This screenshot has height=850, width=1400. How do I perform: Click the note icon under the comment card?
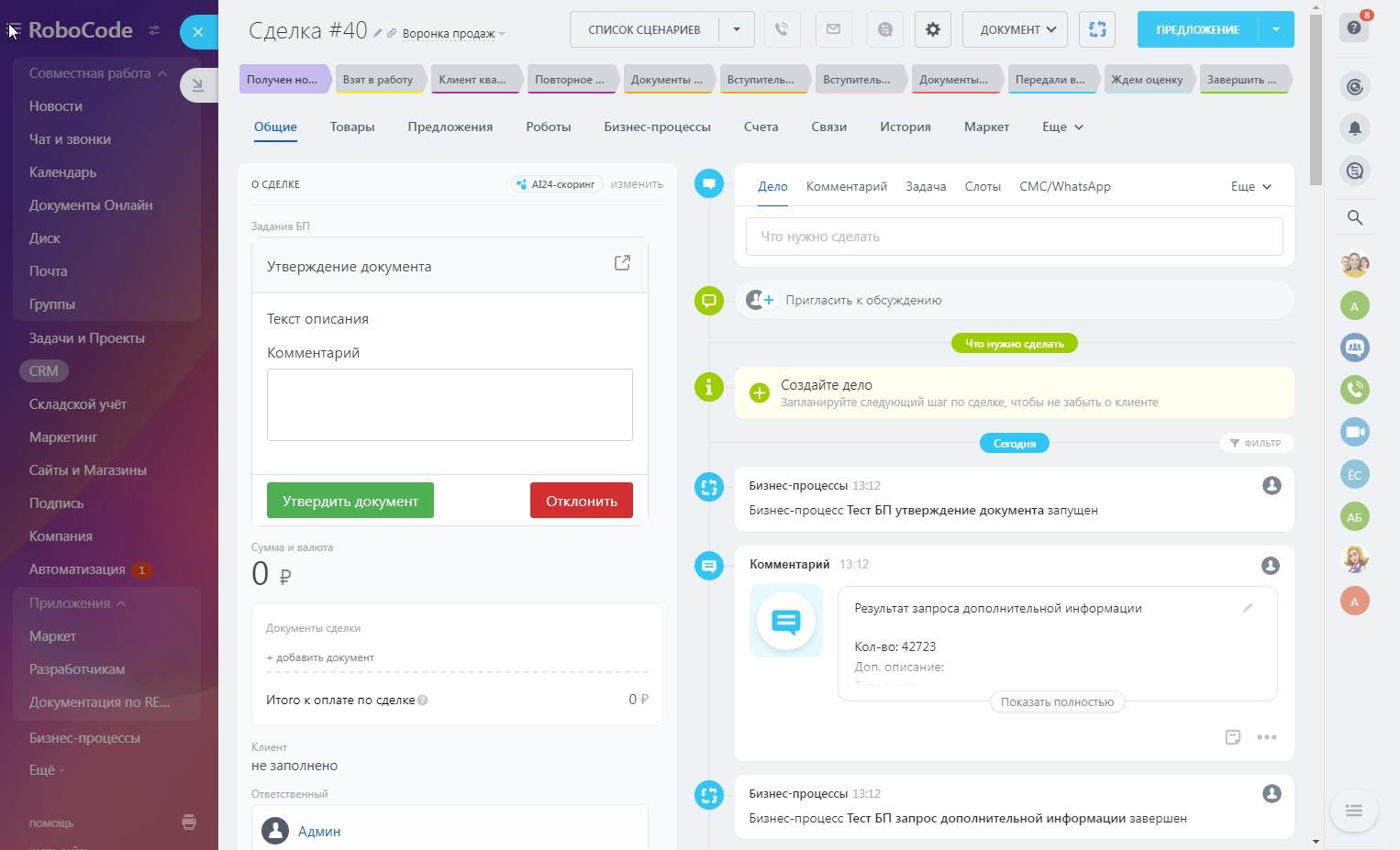[x=1233, y=737]
